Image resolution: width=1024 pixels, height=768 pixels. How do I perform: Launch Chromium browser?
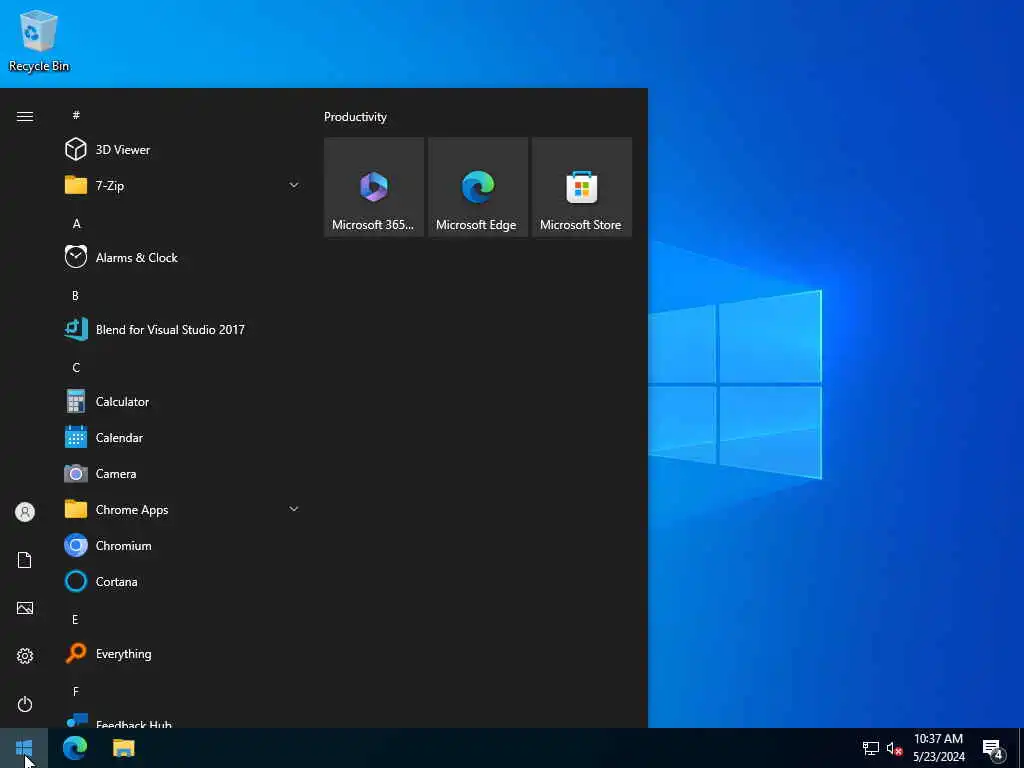pyautogui.click(x=183, y=545)
